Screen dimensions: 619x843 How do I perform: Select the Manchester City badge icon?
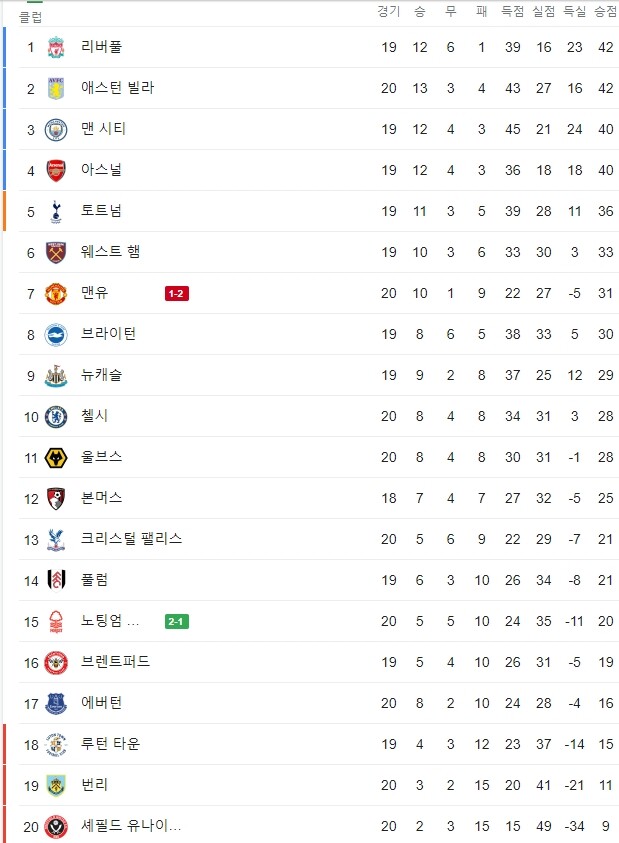[56, 130]
